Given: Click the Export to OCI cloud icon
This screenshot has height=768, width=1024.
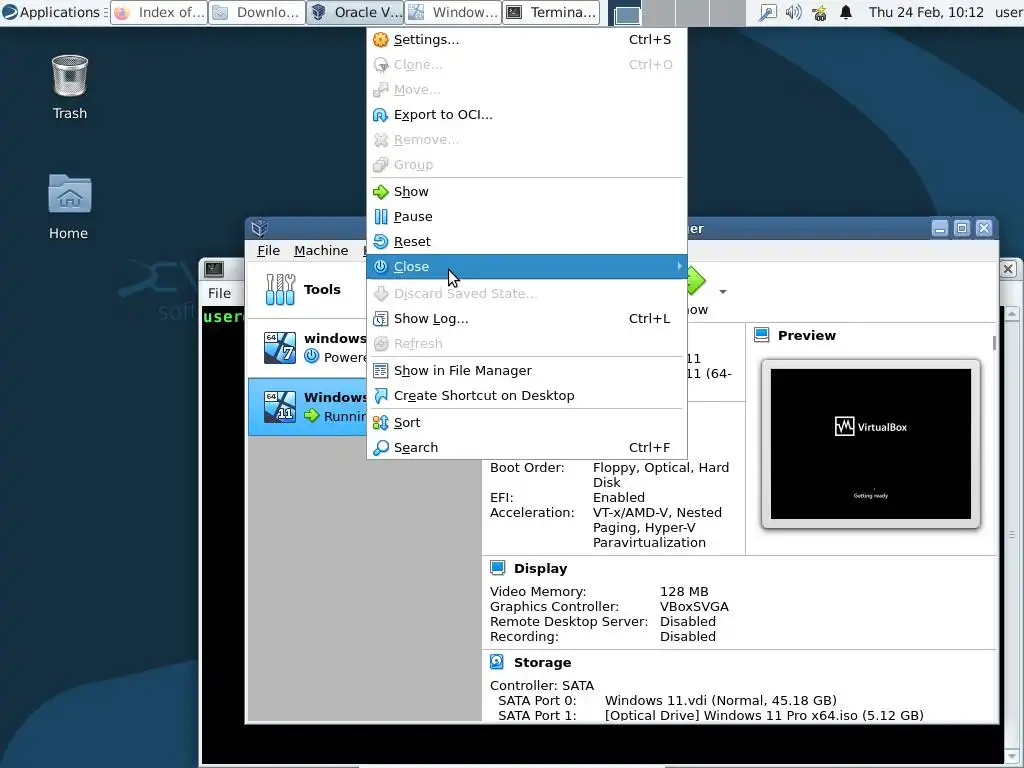Looking at the screenshot, I should pyautogui.click(x=381, y=115).
